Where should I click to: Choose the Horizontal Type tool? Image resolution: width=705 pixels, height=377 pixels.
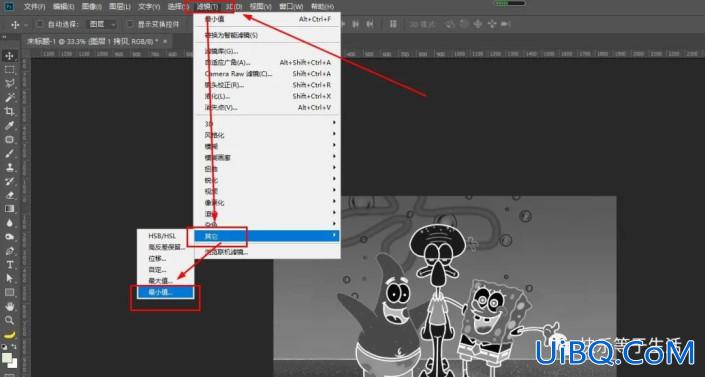click(9, 265)
